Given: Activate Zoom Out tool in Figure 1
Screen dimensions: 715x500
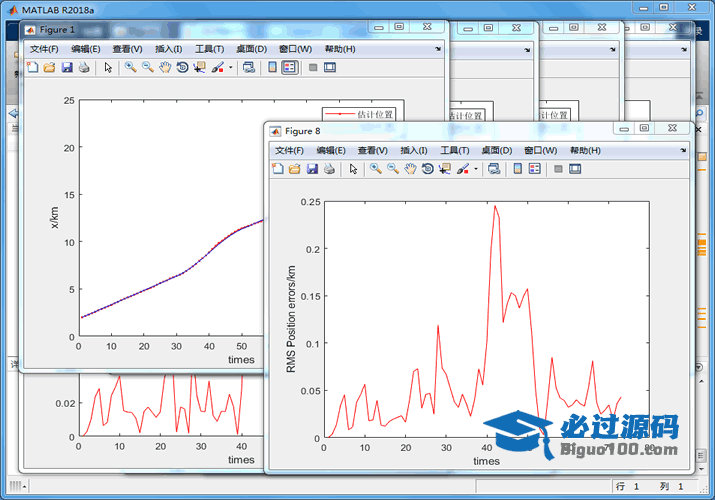Looking at the screenshot, I should pos(147,67).
